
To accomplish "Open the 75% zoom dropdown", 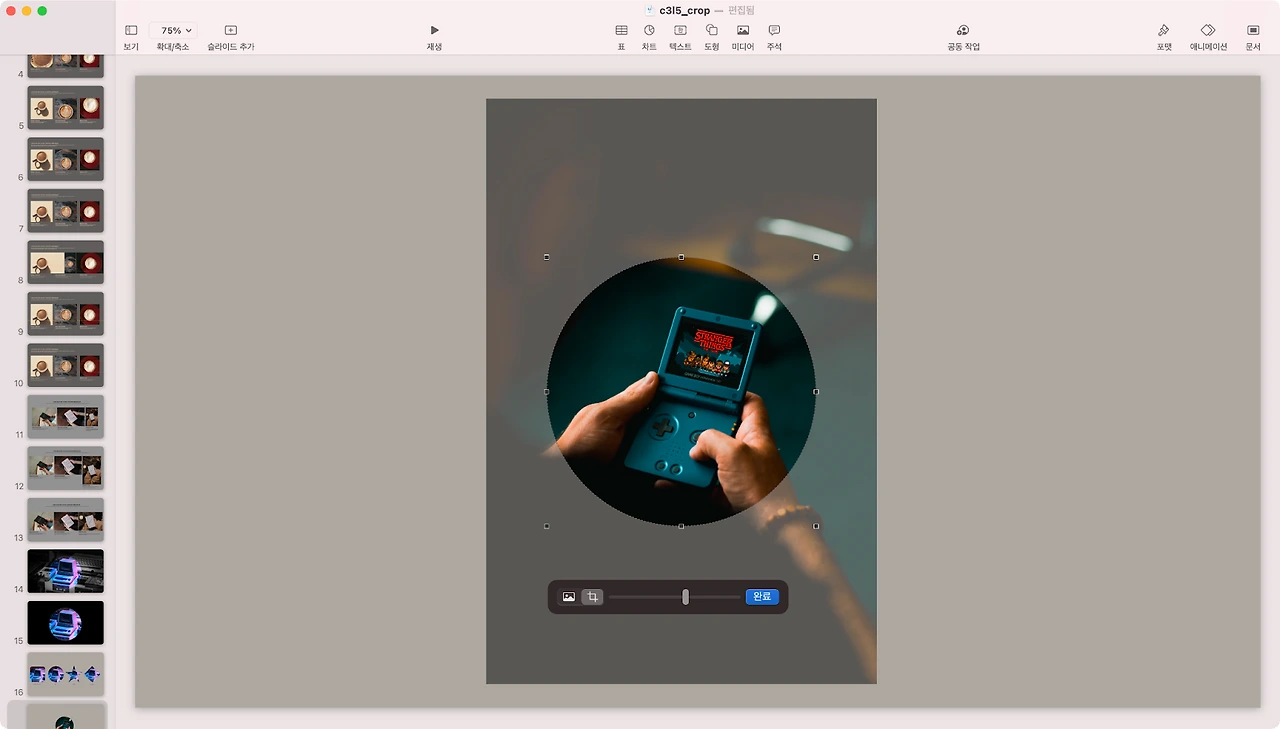I will tap(173, 31).
